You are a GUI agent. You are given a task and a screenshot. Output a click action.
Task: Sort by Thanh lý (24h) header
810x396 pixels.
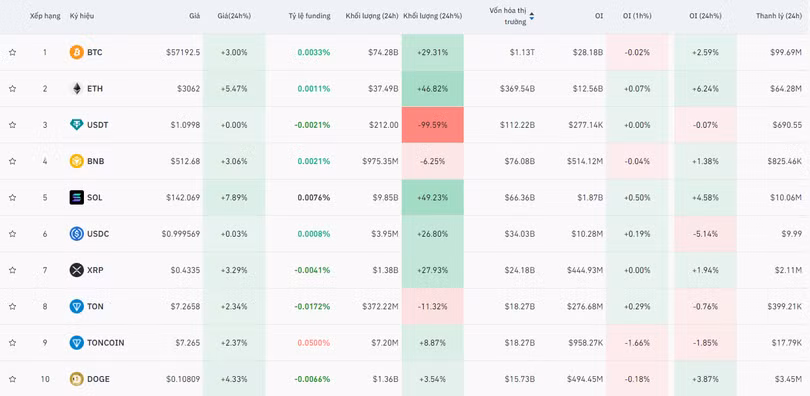point(779,16)
